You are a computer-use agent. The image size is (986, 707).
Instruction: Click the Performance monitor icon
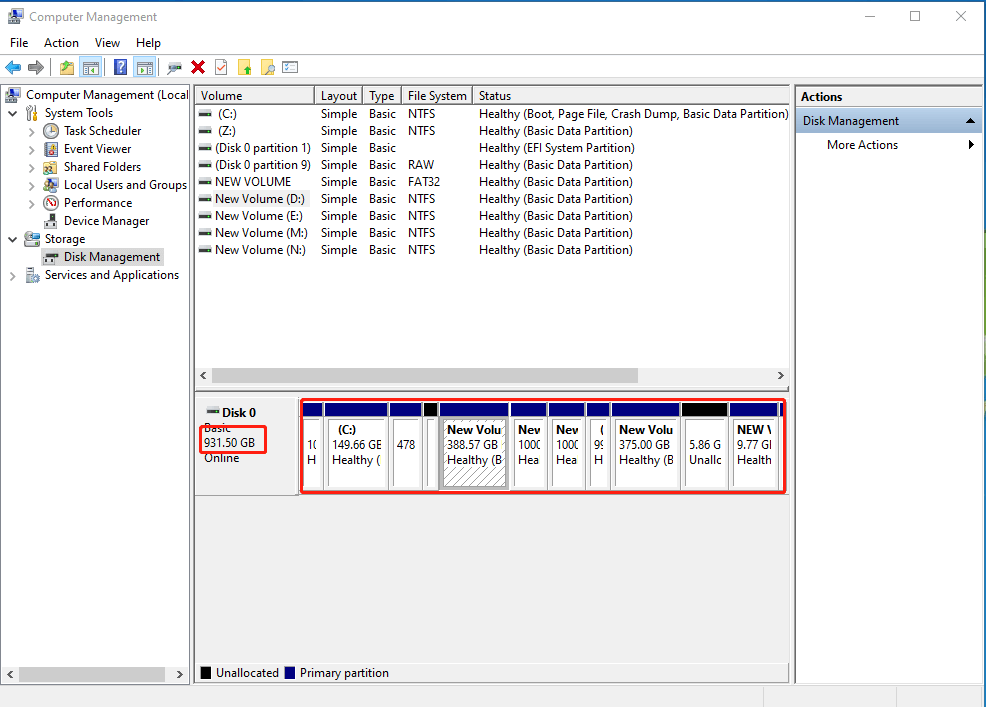(x=51, y=203)
